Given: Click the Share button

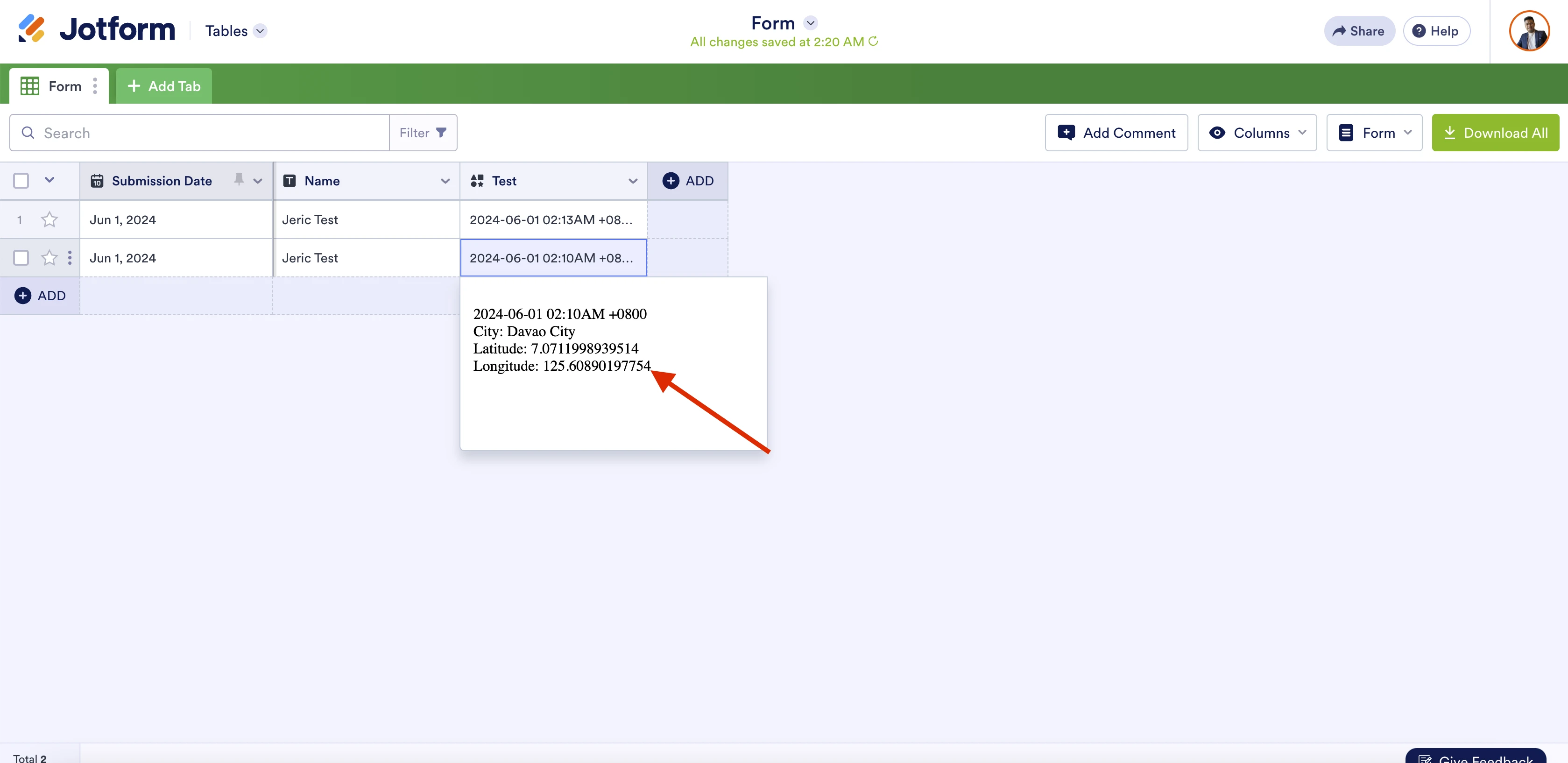Looking at the screenshot, I should click(x=1359, y=30).
